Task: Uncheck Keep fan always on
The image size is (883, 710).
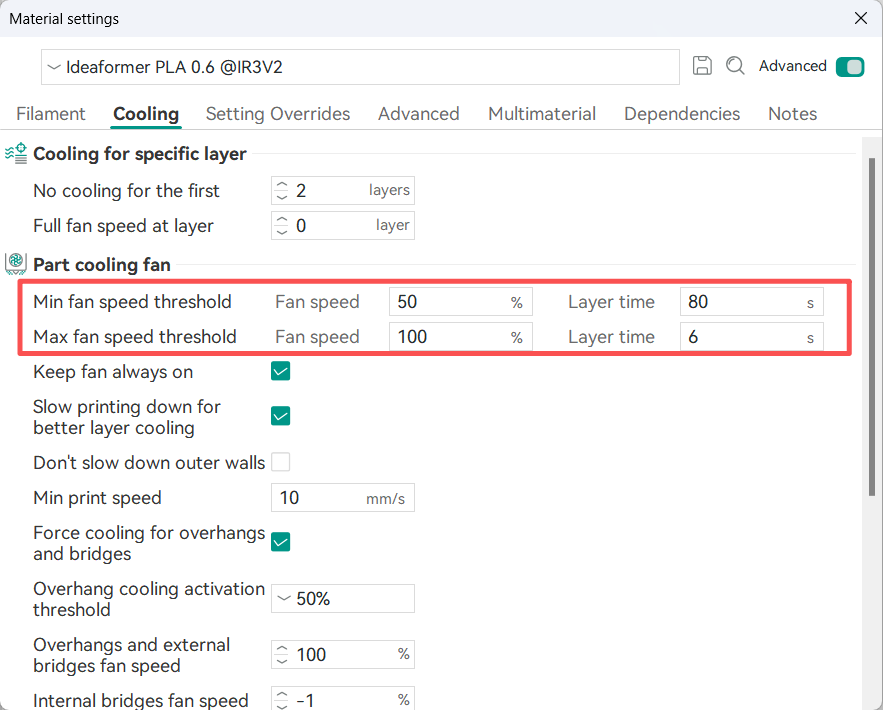Action: coord(280,372)
